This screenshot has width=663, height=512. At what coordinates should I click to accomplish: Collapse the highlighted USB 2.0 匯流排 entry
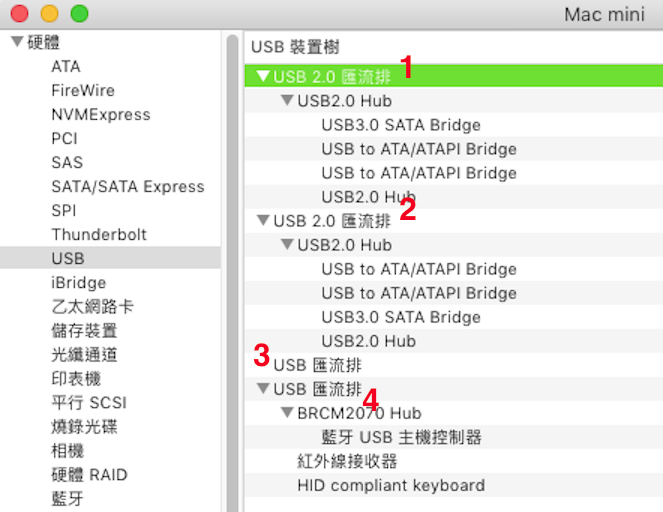point(263,76)
